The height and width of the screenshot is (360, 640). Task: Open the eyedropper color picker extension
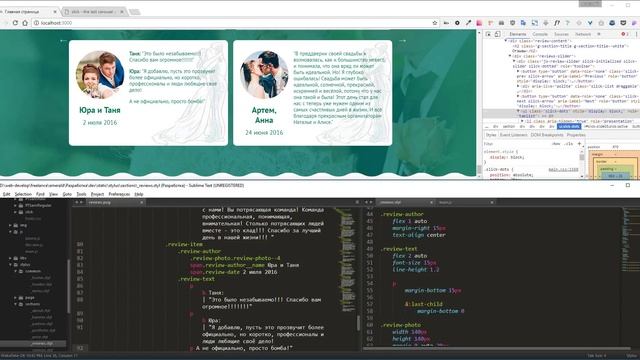point(468,23)
